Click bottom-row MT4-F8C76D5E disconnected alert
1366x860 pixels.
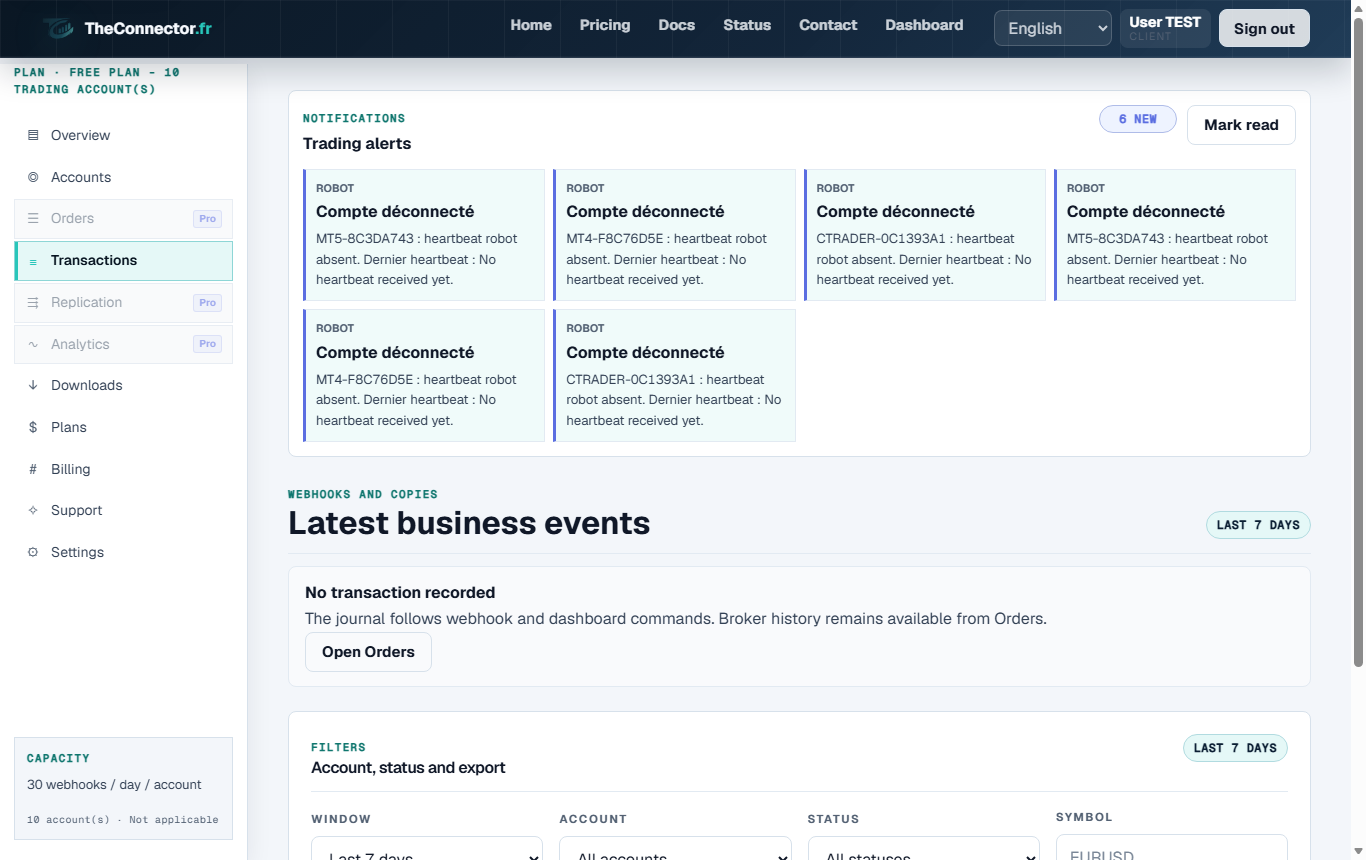point(424,375)
